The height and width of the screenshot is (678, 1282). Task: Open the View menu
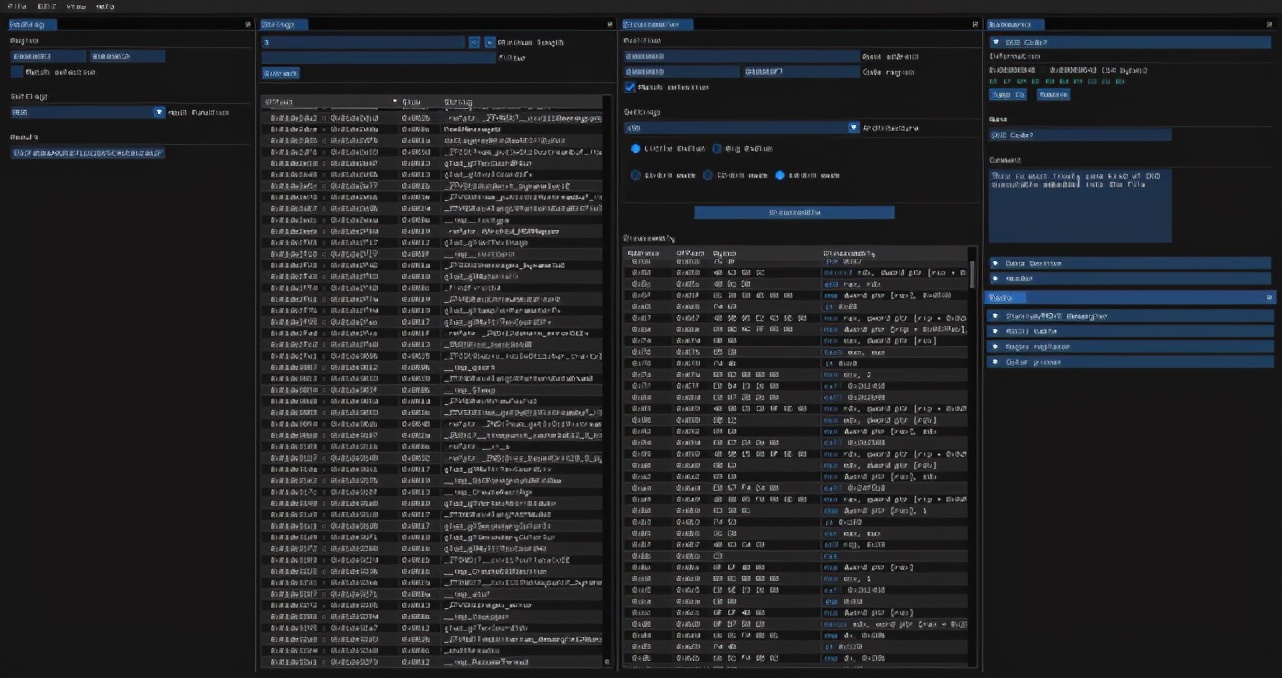coord(75,6)
